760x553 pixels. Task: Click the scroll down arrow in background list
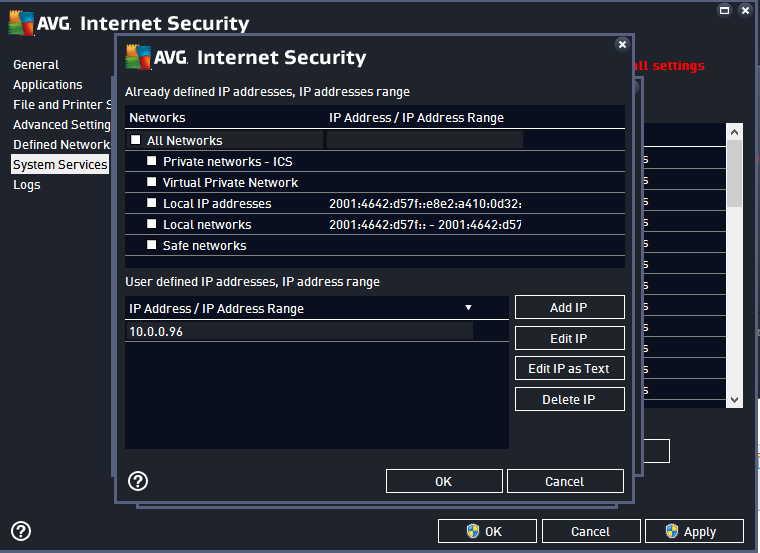[x=734, y=400]
